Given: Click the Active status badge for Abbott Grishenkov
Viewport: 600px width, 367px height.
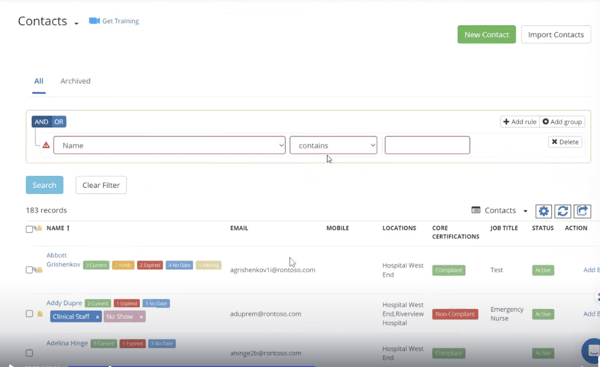Looking at the screenshot, I should point(543,270).
